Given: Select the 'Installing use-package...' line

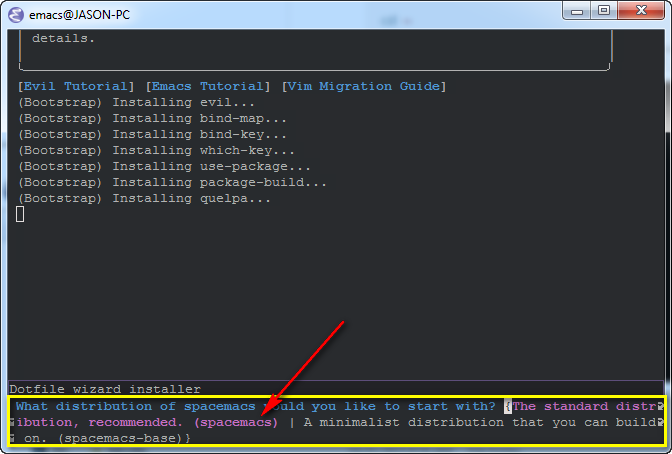Looking at the screenshot, I should click(x=164, y=166).
